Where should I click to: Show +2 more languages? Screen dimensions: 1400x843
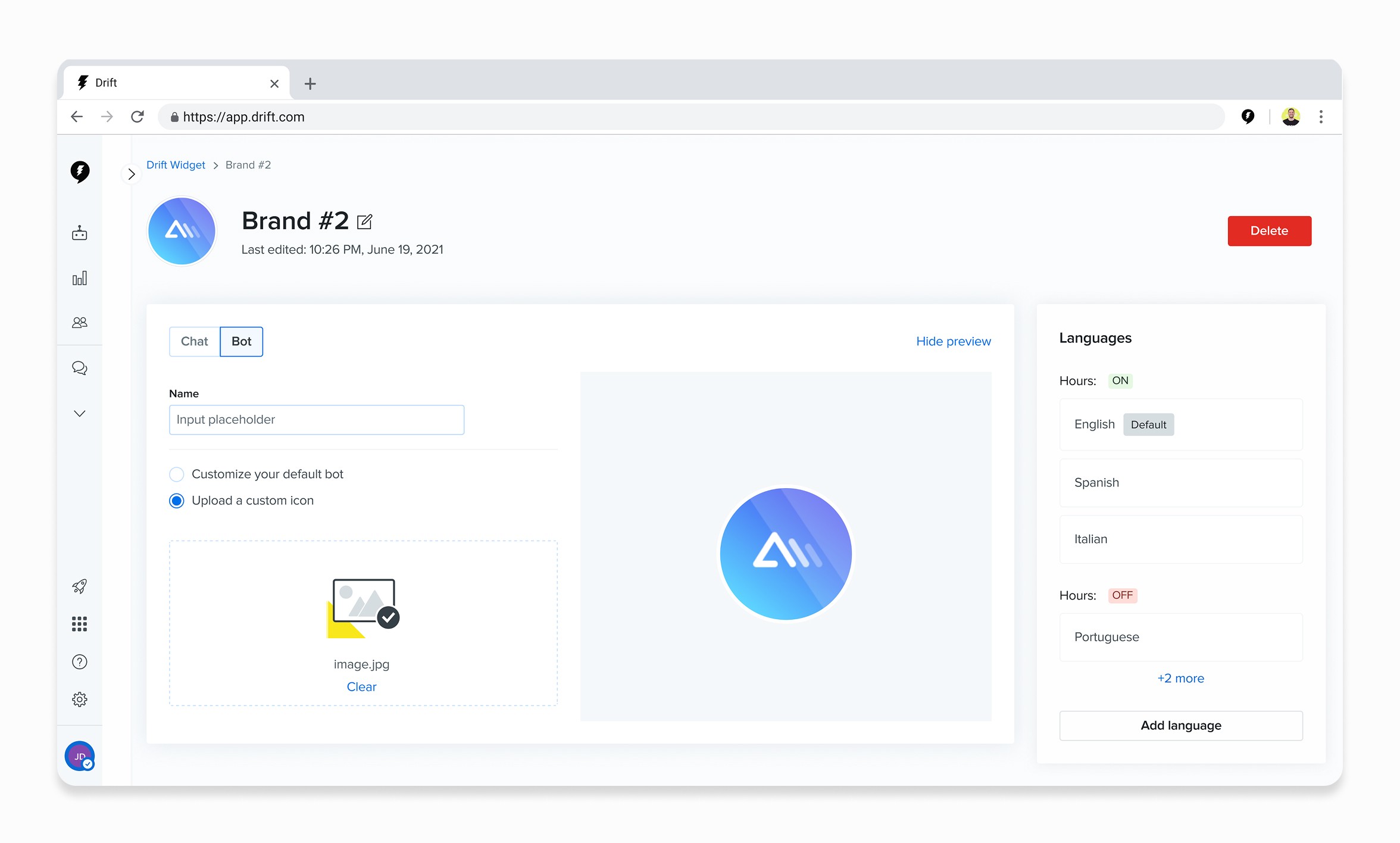(x=1180, y=679)
